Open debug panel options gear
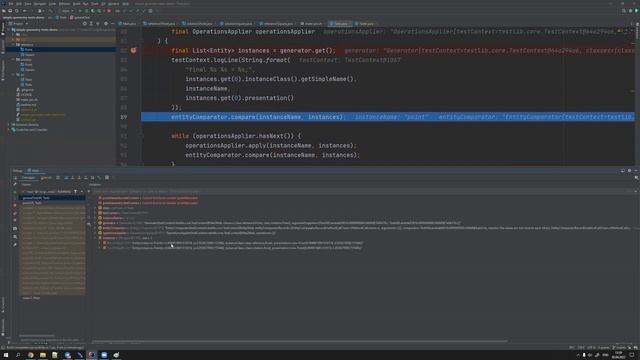This screenshot has width=640, height=360. pos(629,171)
